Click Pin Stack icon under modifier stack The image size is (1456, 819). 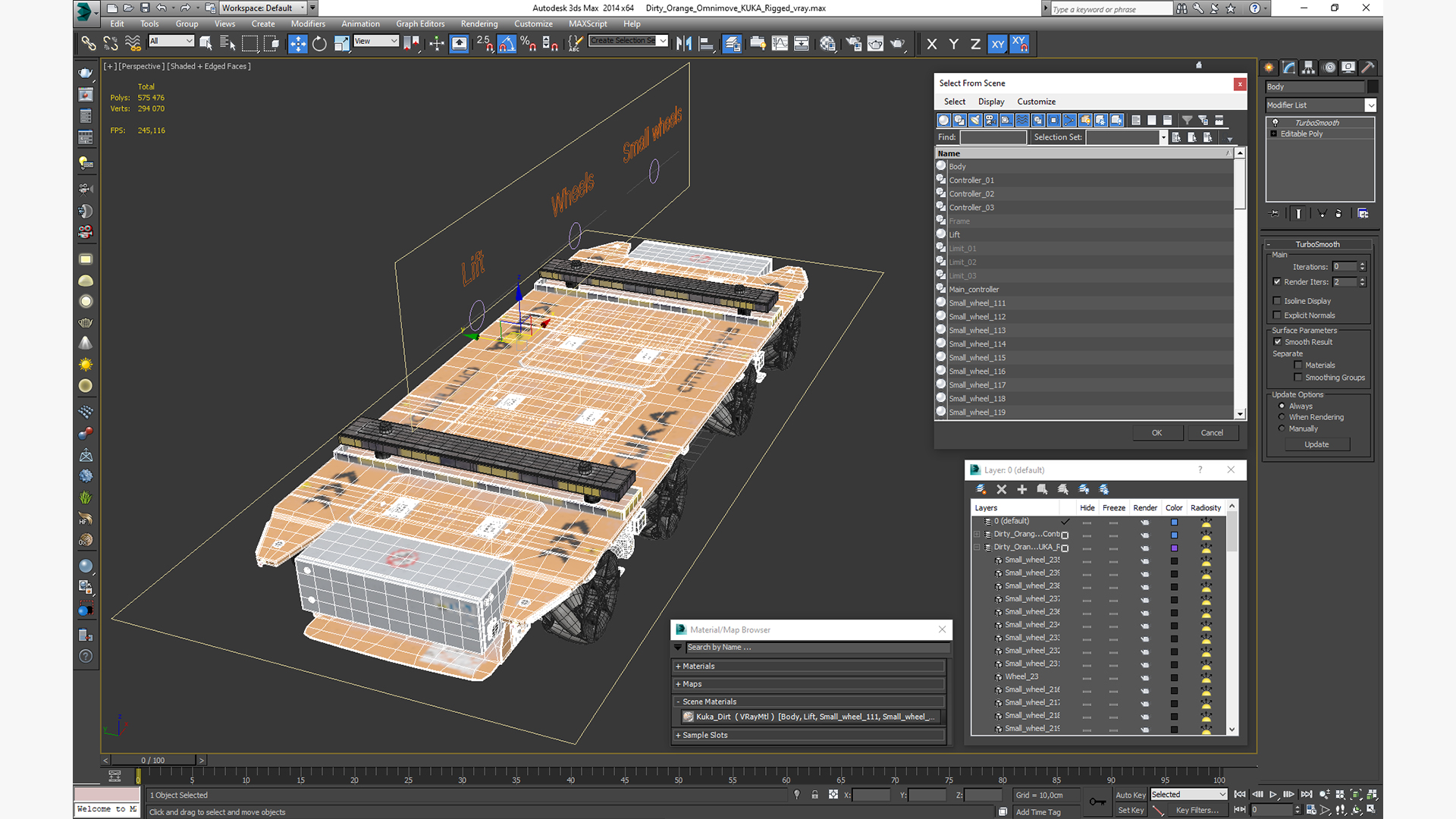1275,214
